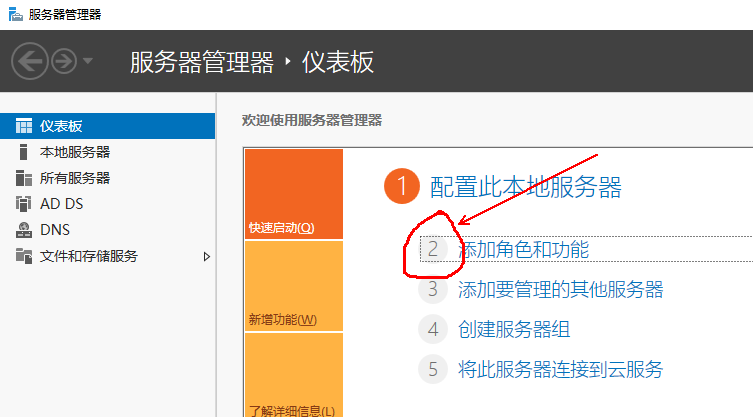Select 仪表板 in the sidebar
This screenshot has height=417, width=753.
tap(108, 126)
